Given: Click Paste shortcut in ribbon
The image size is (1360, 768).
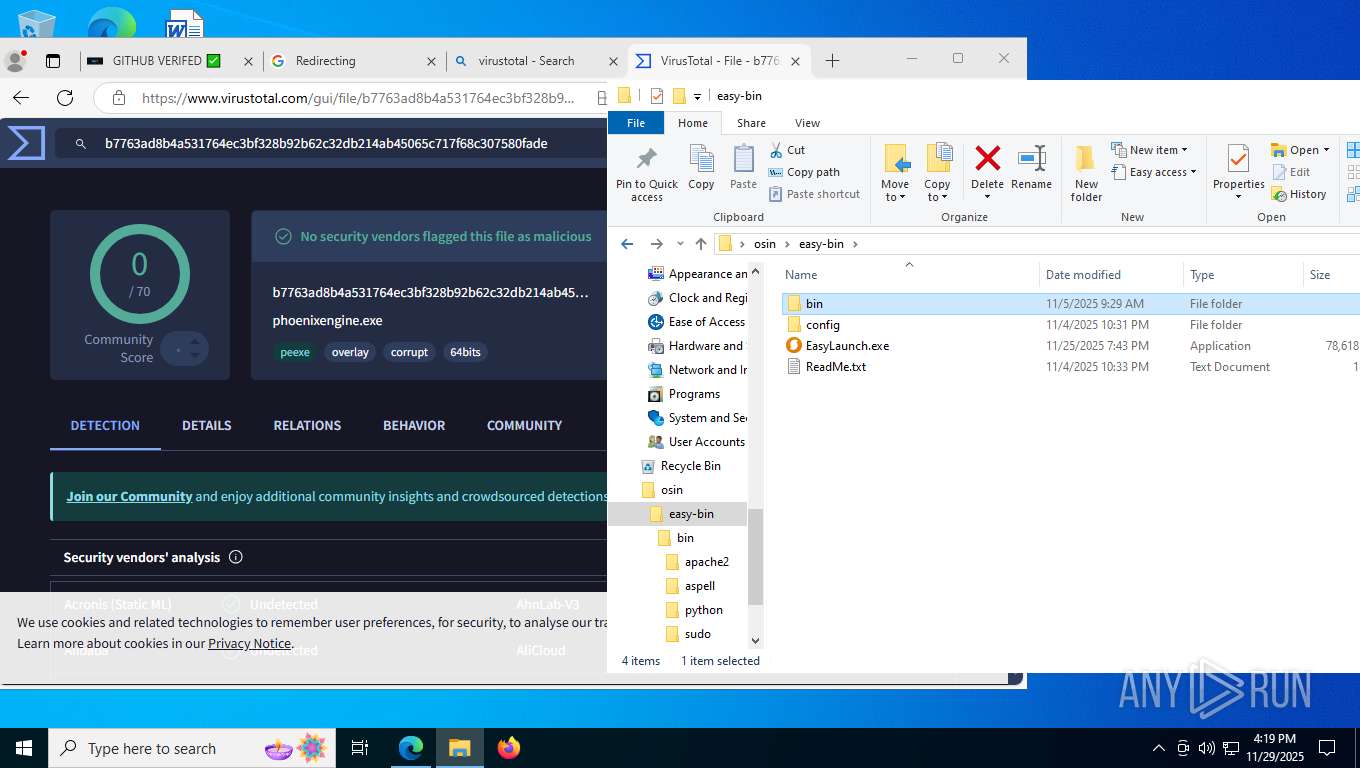Looking at the screenshot, I should pos(814,194).
